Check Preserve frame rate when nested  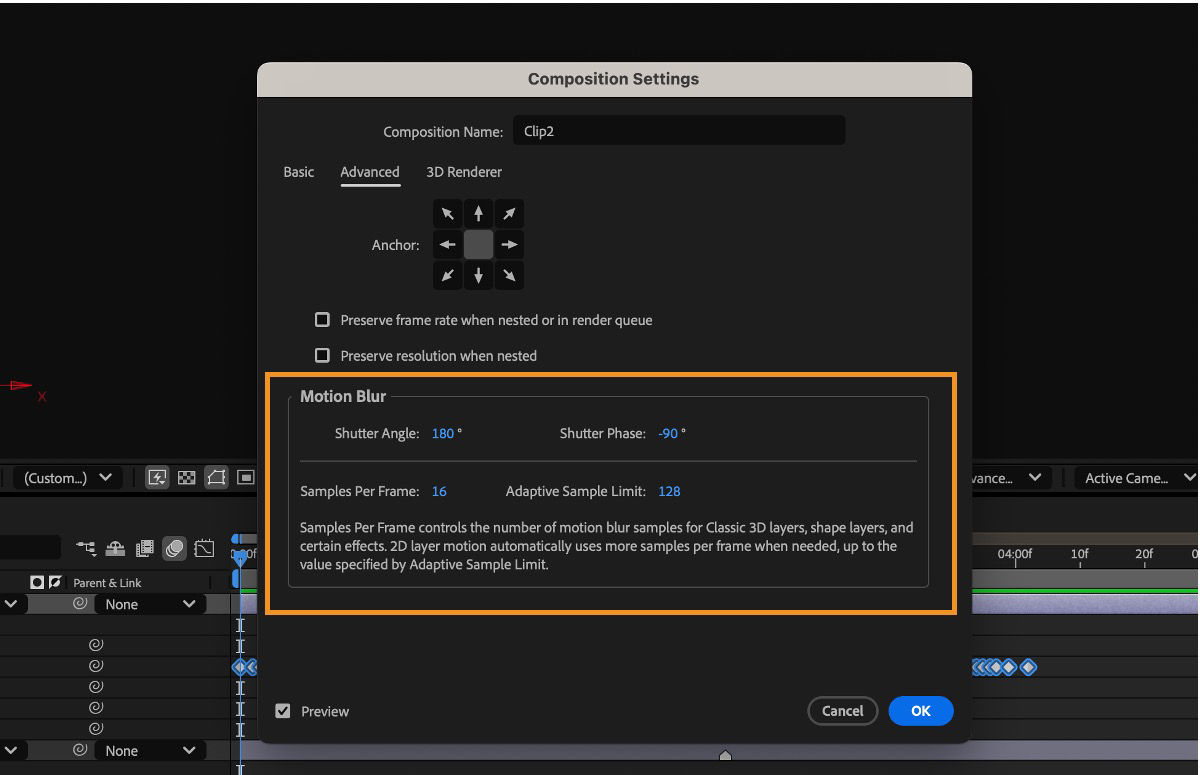[x=322, y=319]
